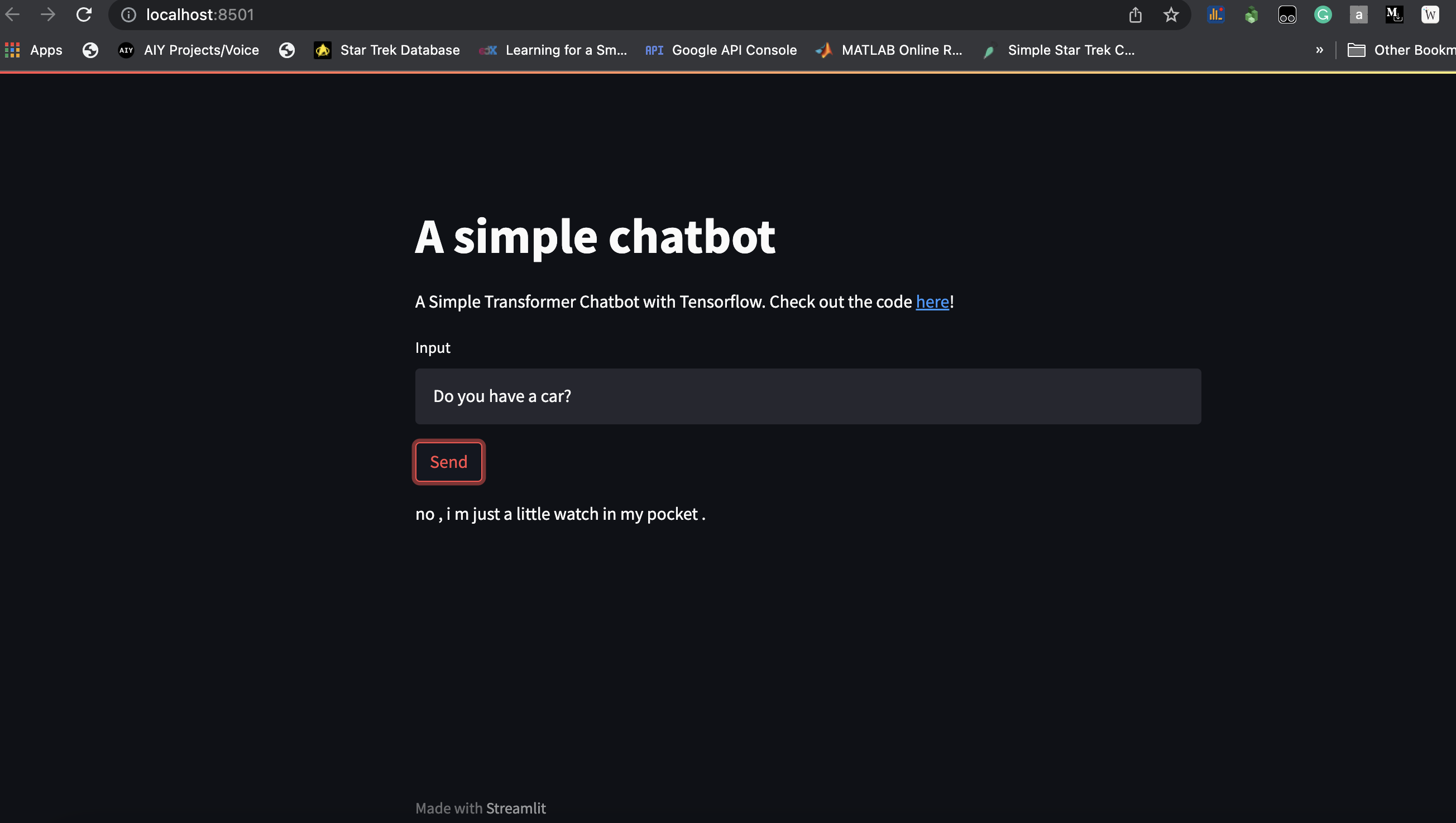Expand hidden bookmarks with the chevron arrows

coord(1320,50)
